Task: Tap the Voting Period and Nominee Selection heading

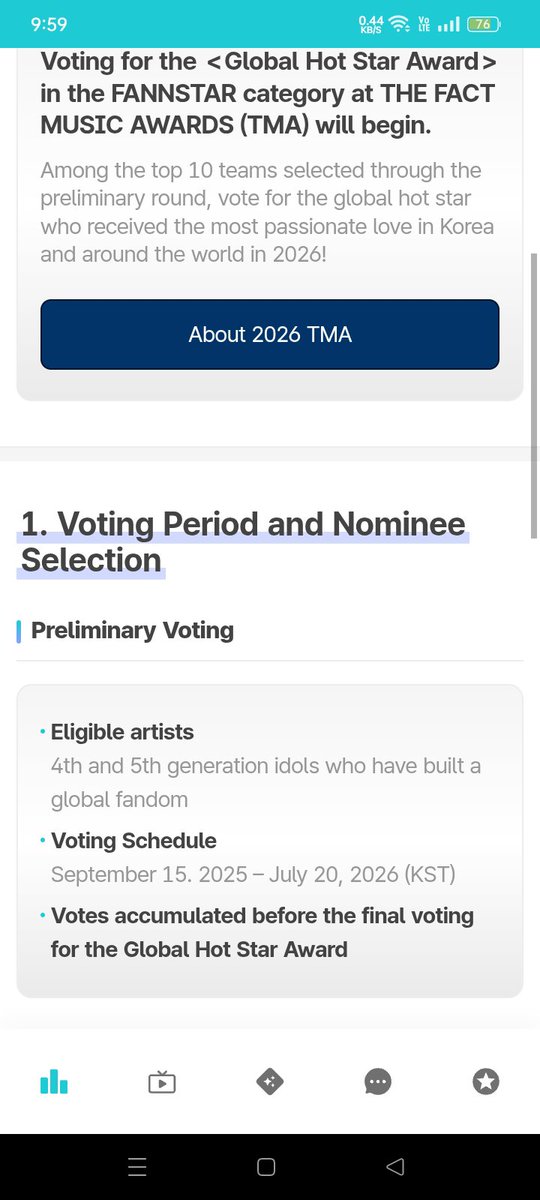Action: pos(243,541)
